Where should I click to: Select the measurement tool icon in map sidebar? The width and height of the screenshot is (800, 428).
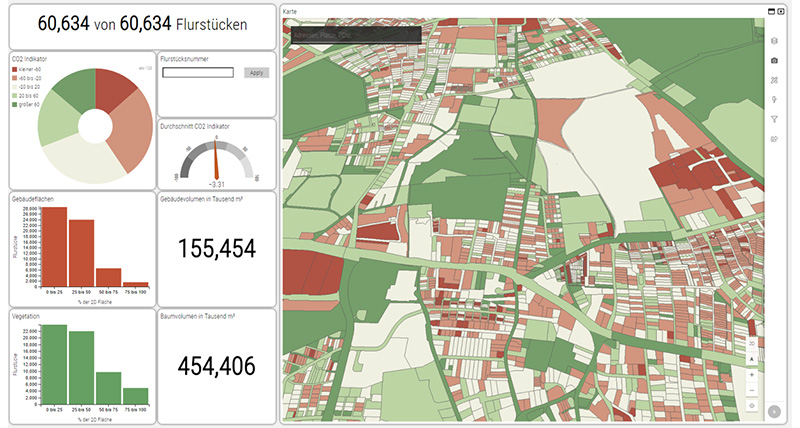(x=774, y=80)
